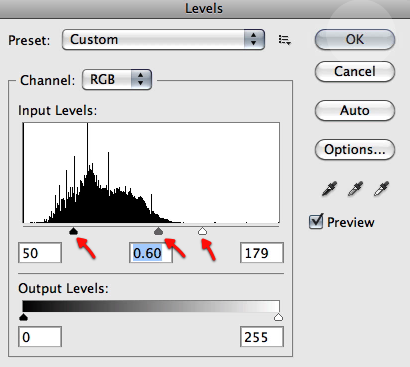Click the input shadow black slider handle
The height and width of the screenshot is (367, 410).
[73, 231]
